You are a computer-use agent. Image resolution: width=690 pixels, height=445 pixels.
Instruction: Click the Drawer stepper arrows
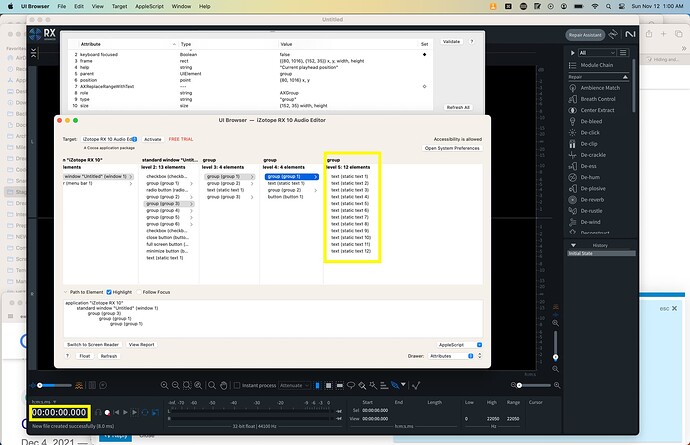click(x=479, y=356)
